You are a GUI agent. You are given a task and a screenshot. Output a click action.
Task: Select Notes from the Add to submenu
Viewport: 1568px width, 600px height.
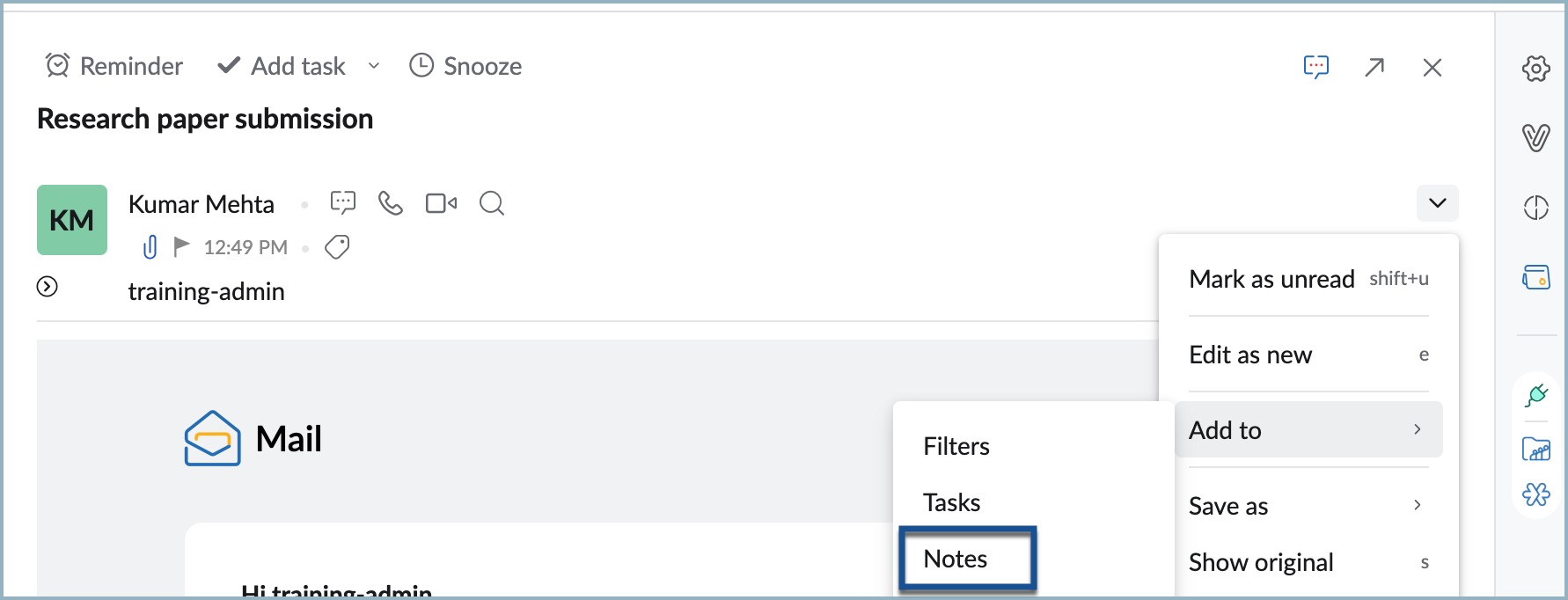(x=956, y=559)
